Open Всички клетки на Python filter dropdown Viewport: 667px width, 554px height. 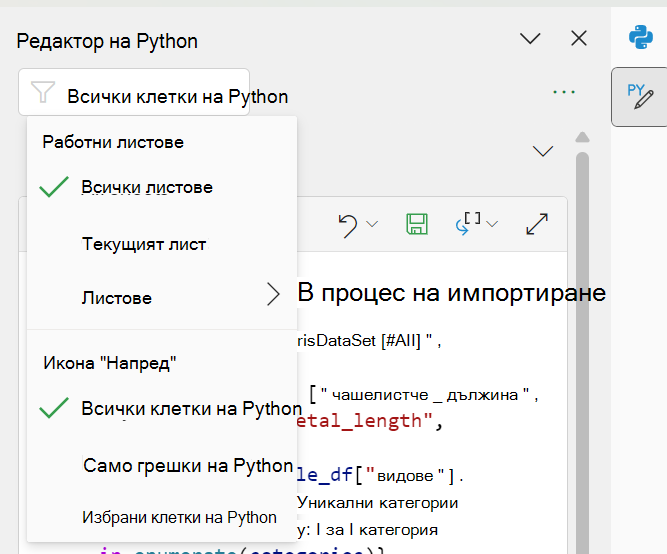point(134,92)
